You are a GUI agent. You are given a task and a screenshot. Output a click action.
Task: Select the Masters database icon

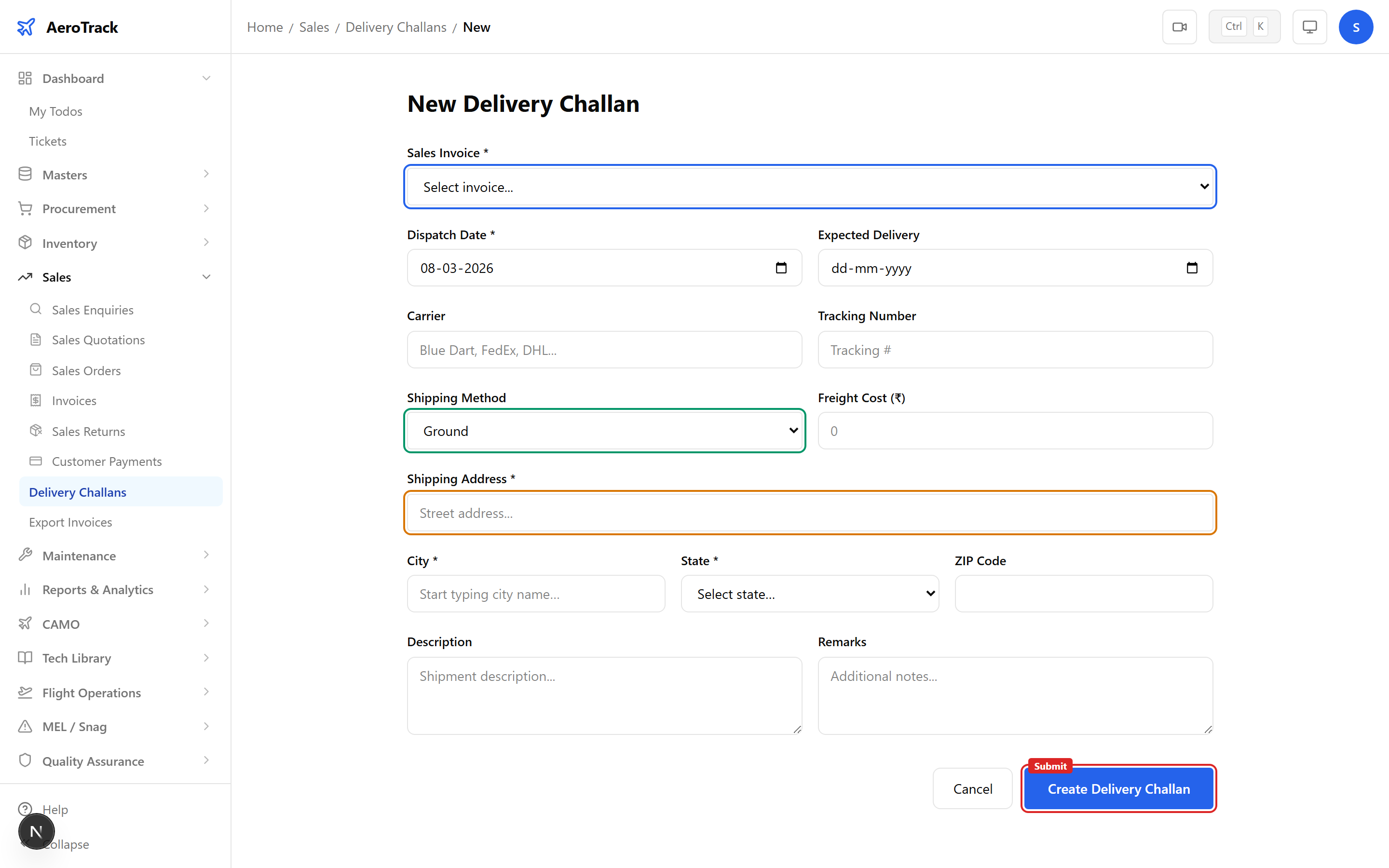tap(25, 174)
